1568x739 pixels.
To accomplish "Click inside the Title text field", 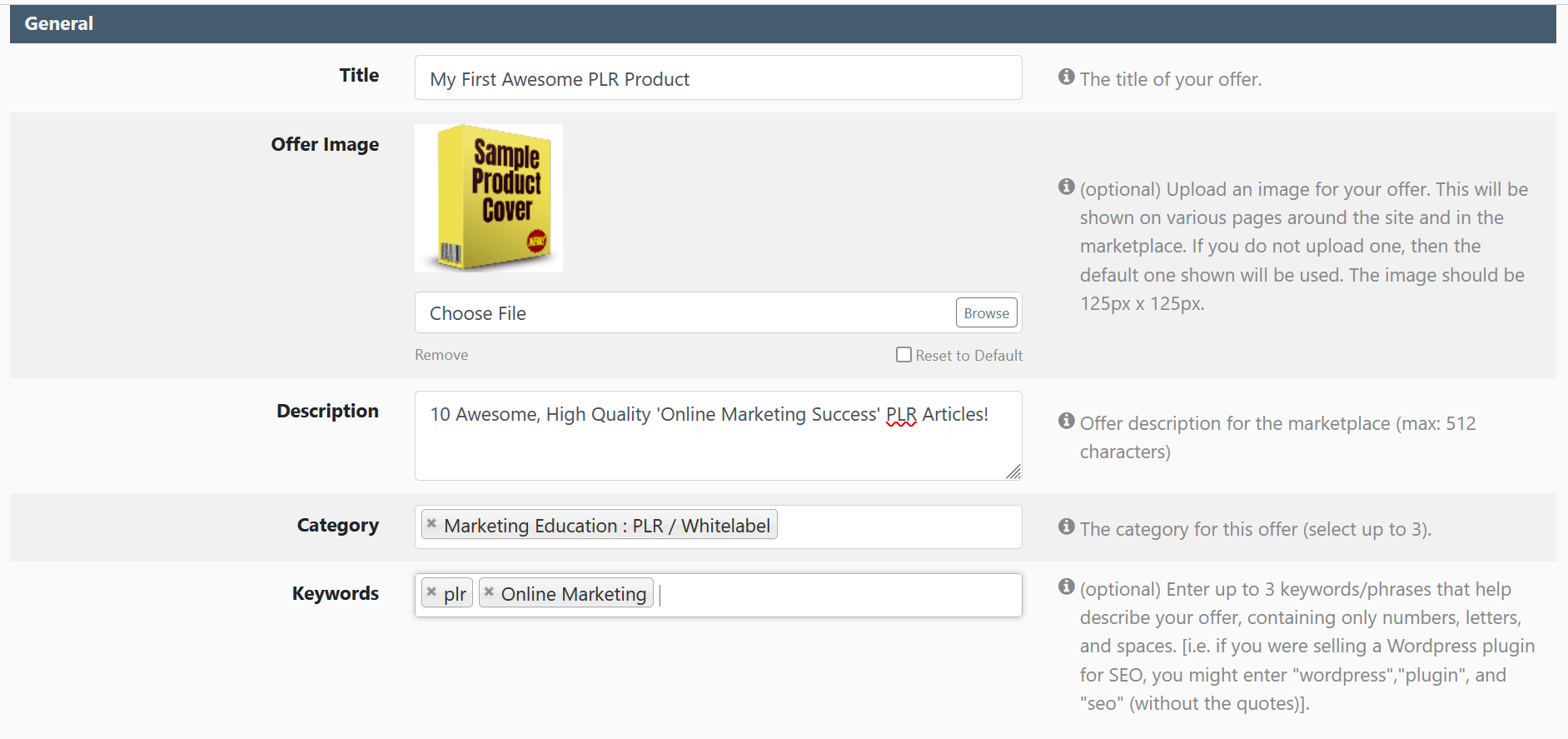I will (718, 78).
